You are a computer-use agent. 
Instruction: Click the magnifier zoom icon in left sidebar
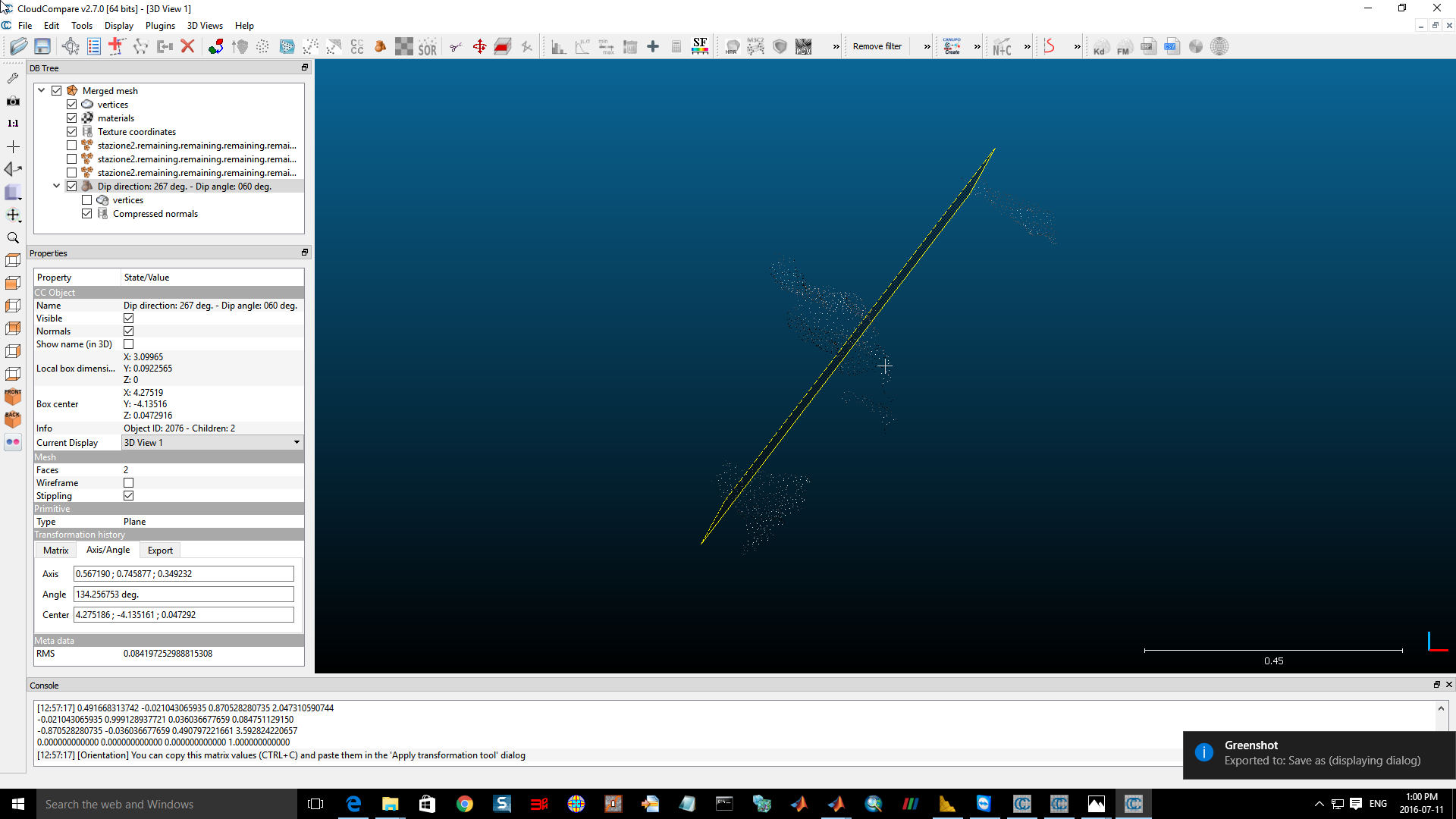click(13, 238)
